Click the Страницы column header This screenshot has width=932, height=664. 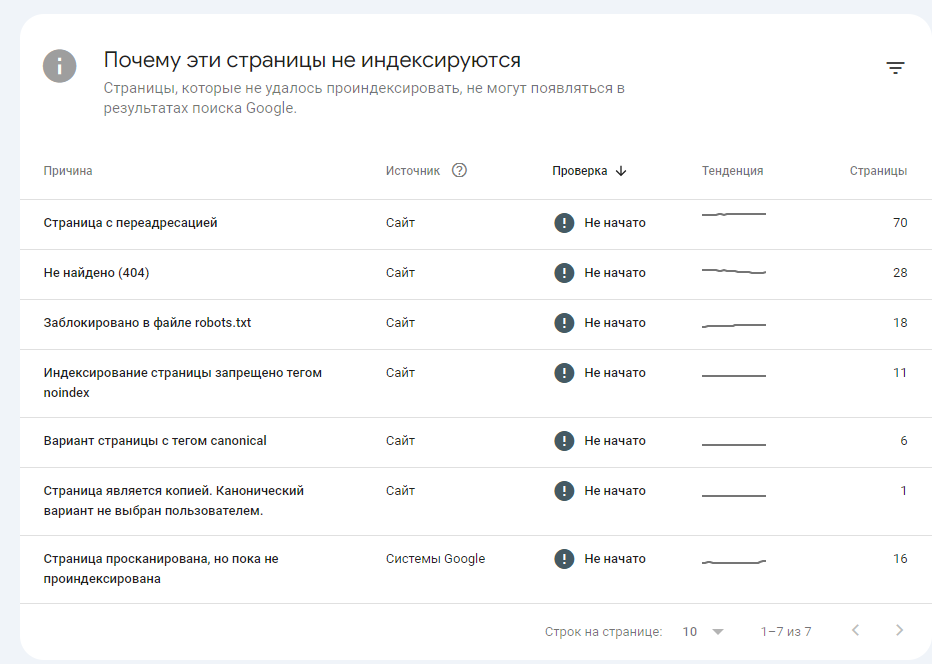pos(878,170)
